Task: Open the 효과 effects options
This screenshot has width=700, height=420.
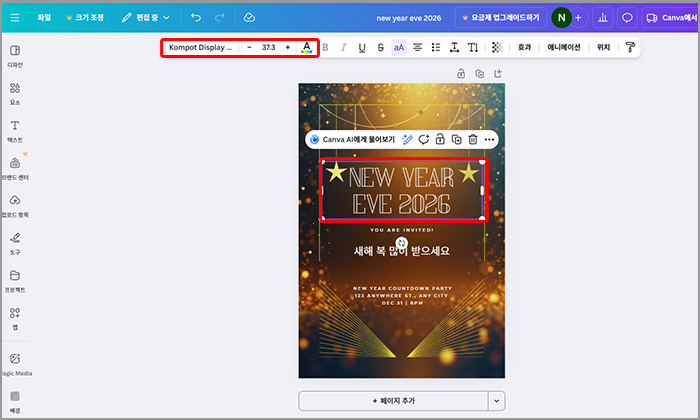Action: point(524,47)
